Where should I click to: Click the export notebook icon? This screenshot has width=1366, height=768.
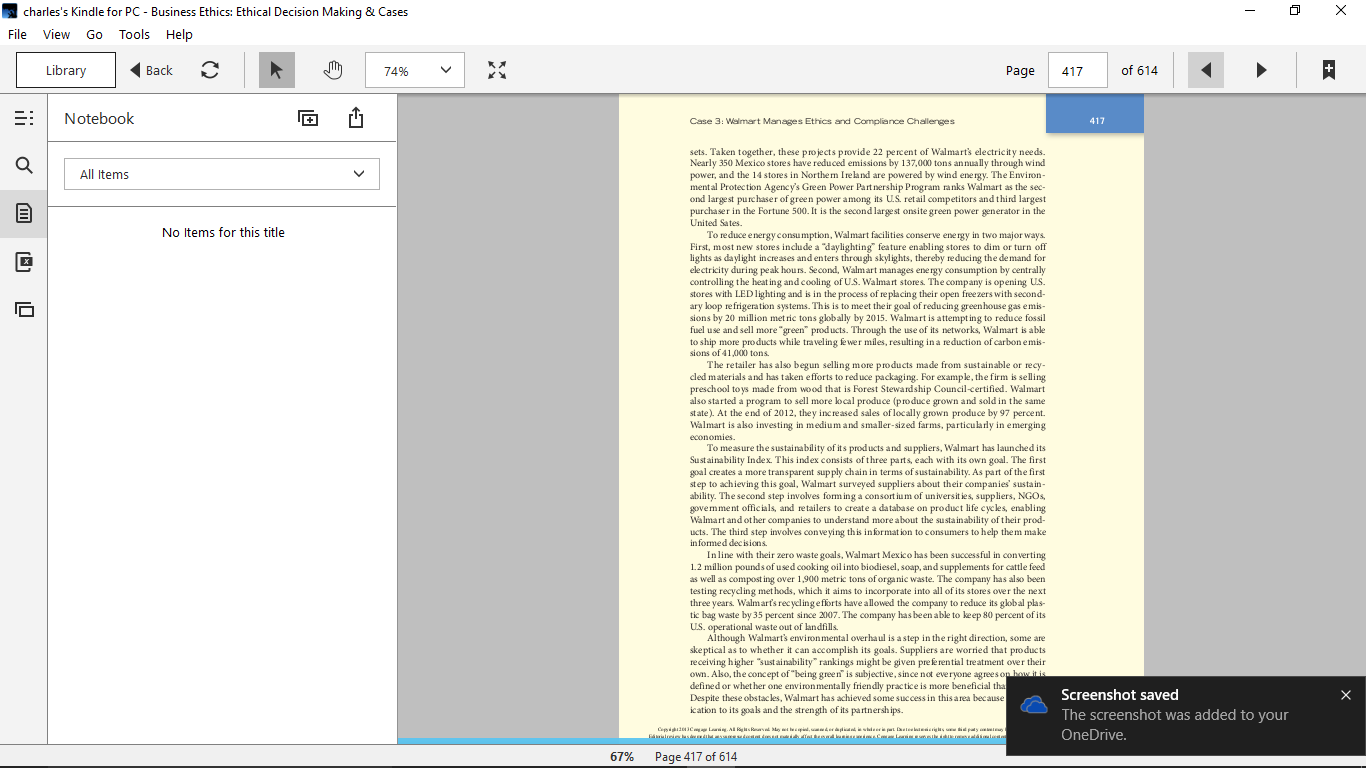pyautogui.click(x=356, y=118)
